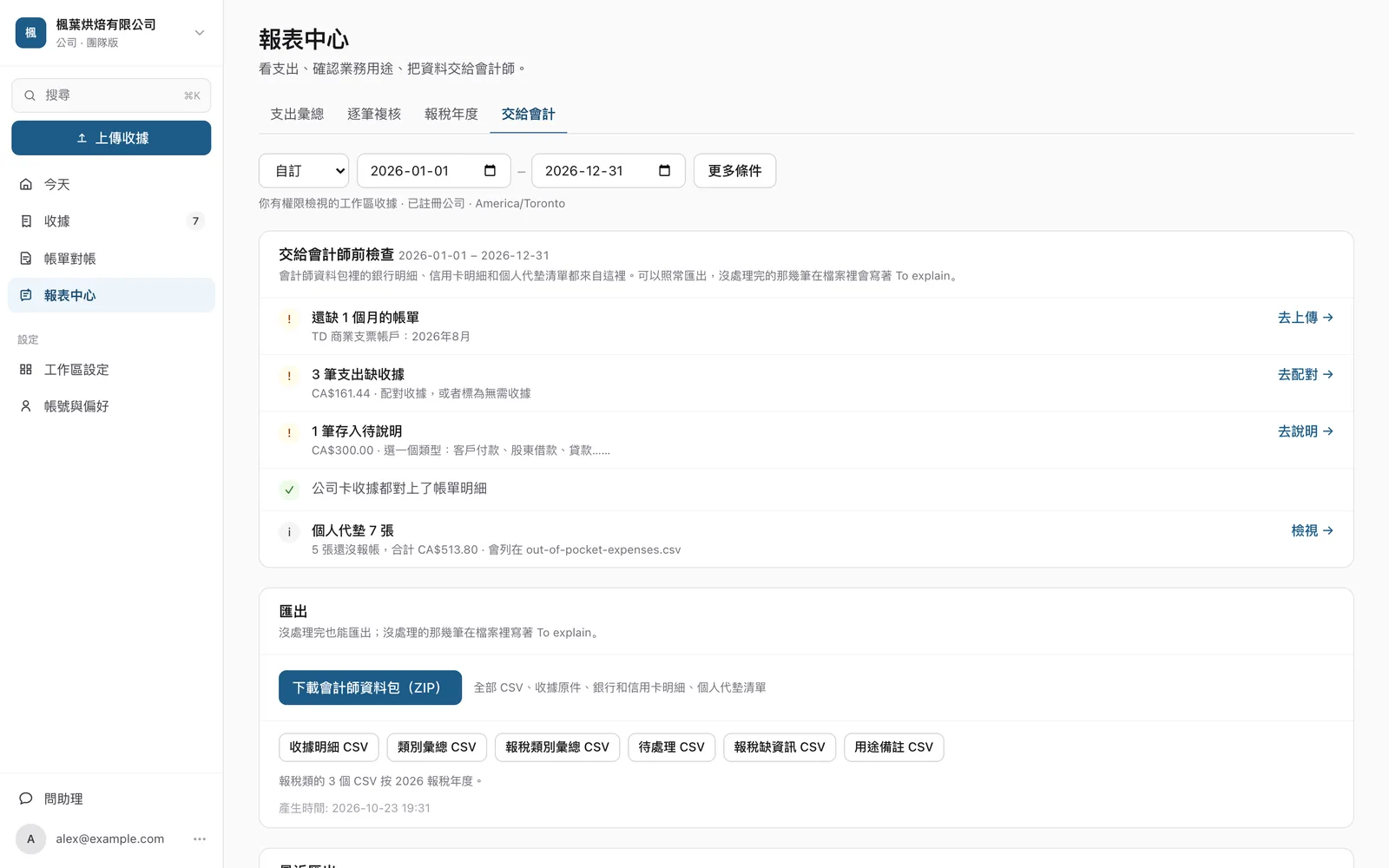Viewport: 1389px width, 868px height.
Task: Click green check icon beside 公司卡收據都對上了帳單明細
Action: [x=289, y=490]
